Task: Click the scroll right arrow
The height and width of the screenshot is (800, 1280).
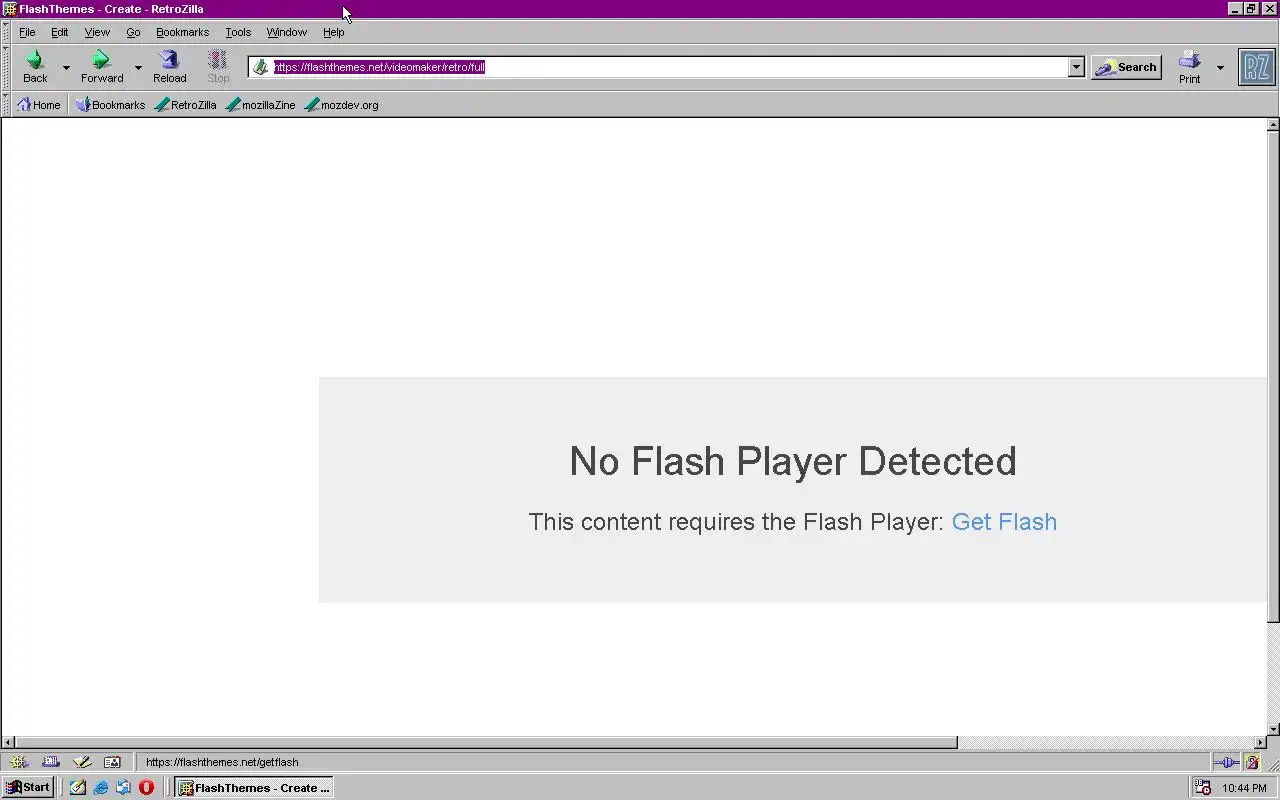Action: pyautogui.click(x=1260, y=742)
